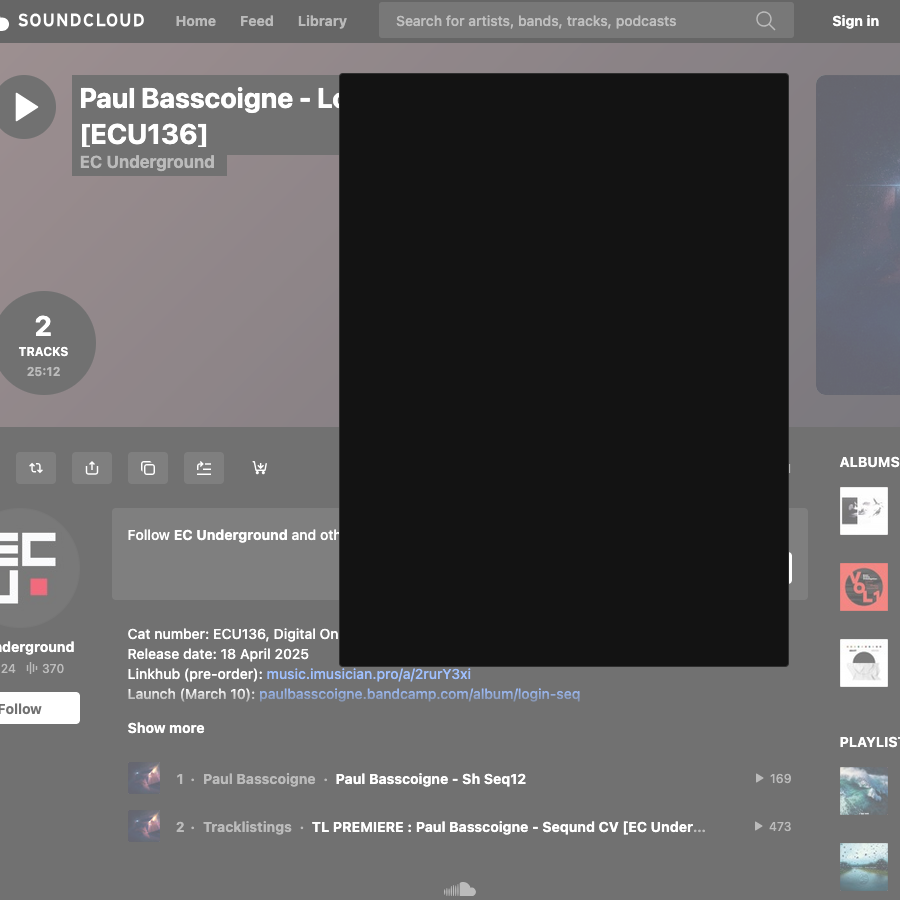Viewport: 900px width, 900px height.
Task: Click the Sign in button
Action: pyautogui.click(x=855, y=21)
